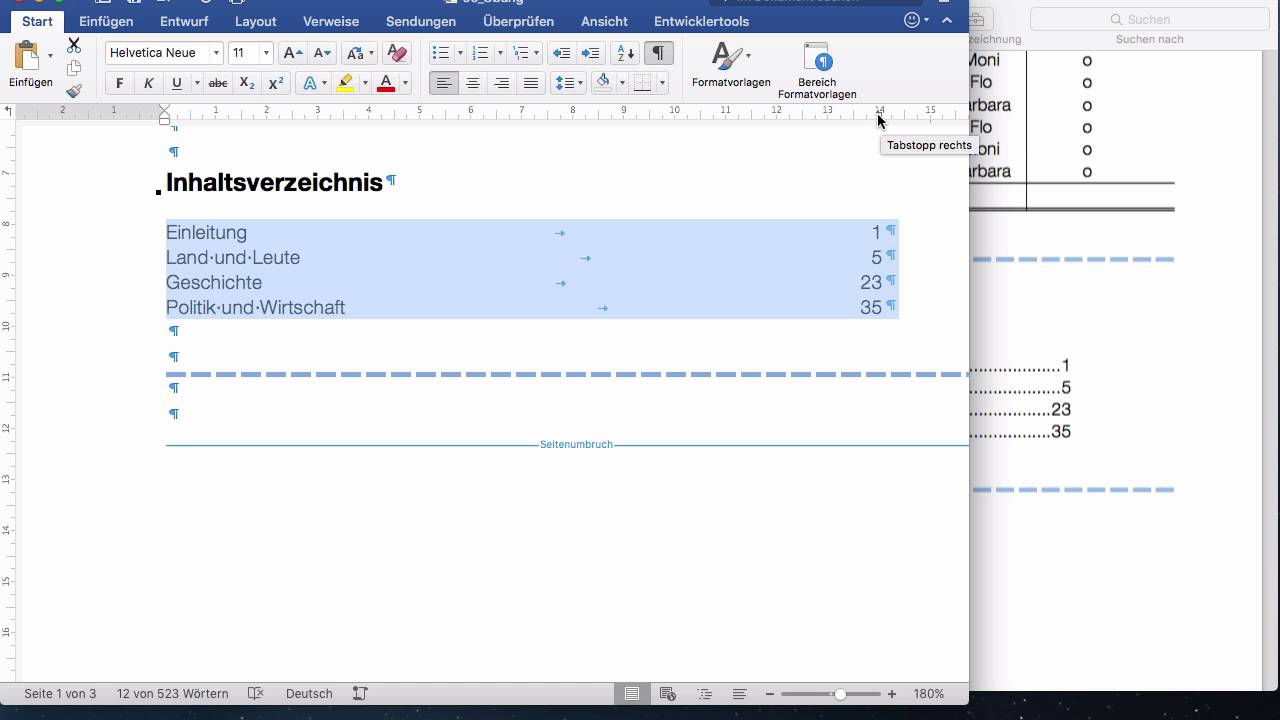Apply yellow highlight color
Screen dimensions: 1280x720
(x=346, y=83)
